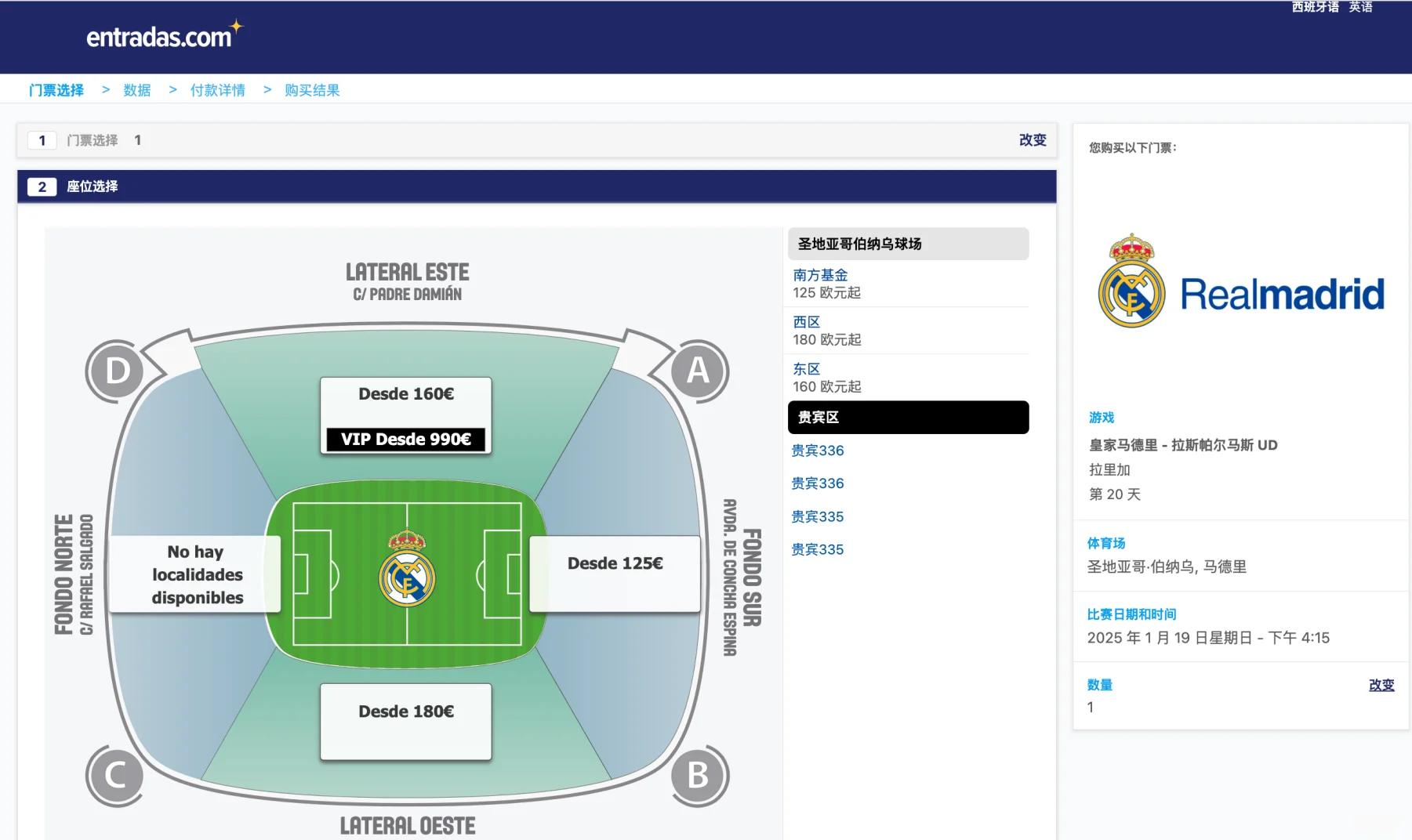Click the Real Madrid crest on the pitch
1412x840 pixels.
(407, 569)
